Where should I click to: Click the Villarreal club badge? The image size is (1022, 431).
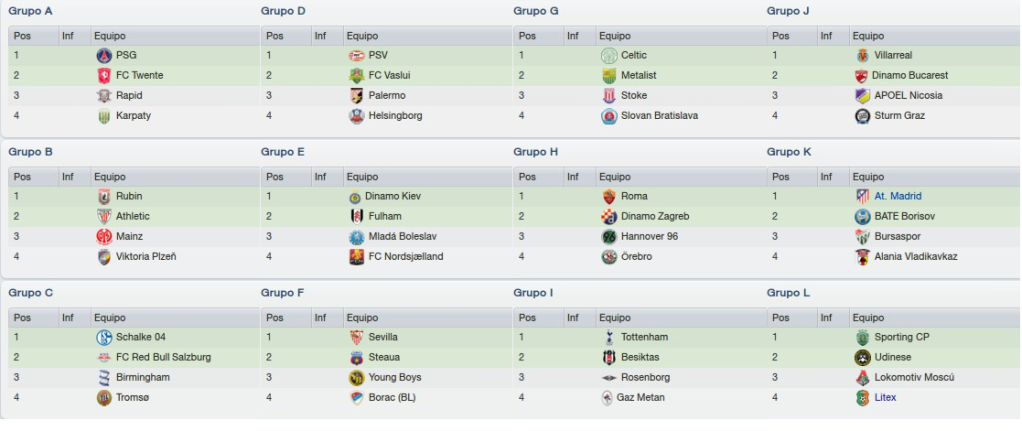862,55
